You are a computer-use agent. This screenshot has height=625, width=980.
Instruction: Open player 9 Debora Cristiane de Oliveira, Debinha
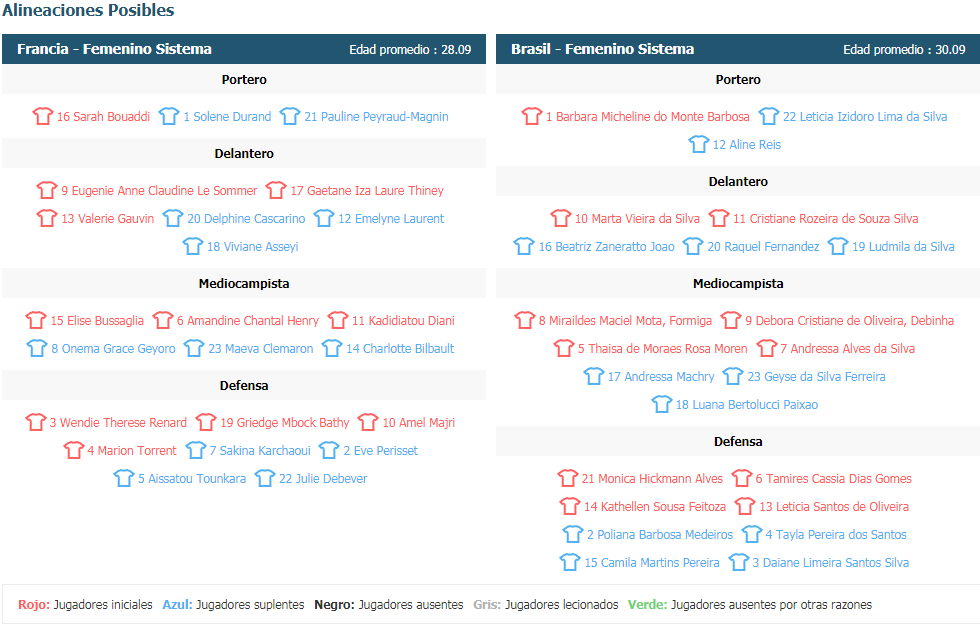849,321
